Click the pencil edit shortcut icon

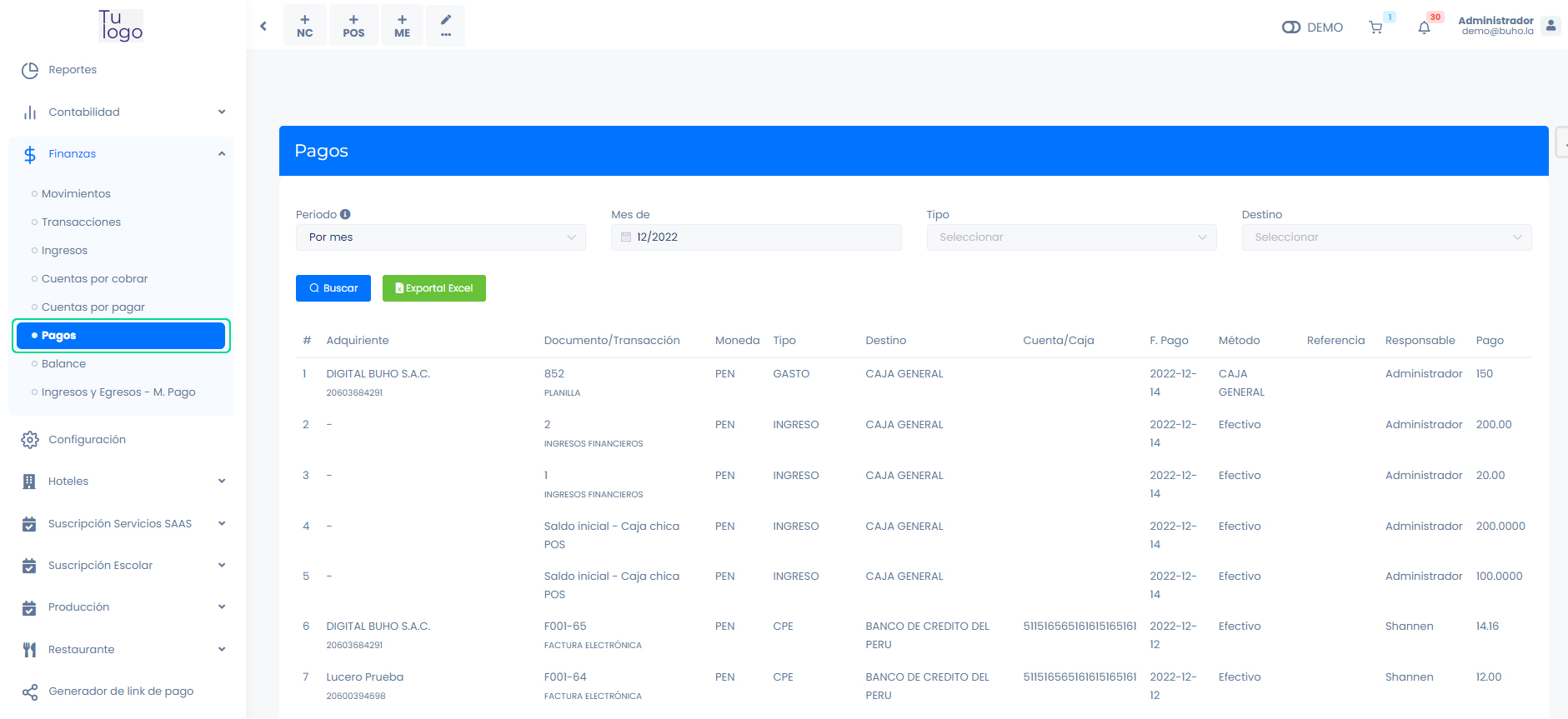tap(446, 25)
